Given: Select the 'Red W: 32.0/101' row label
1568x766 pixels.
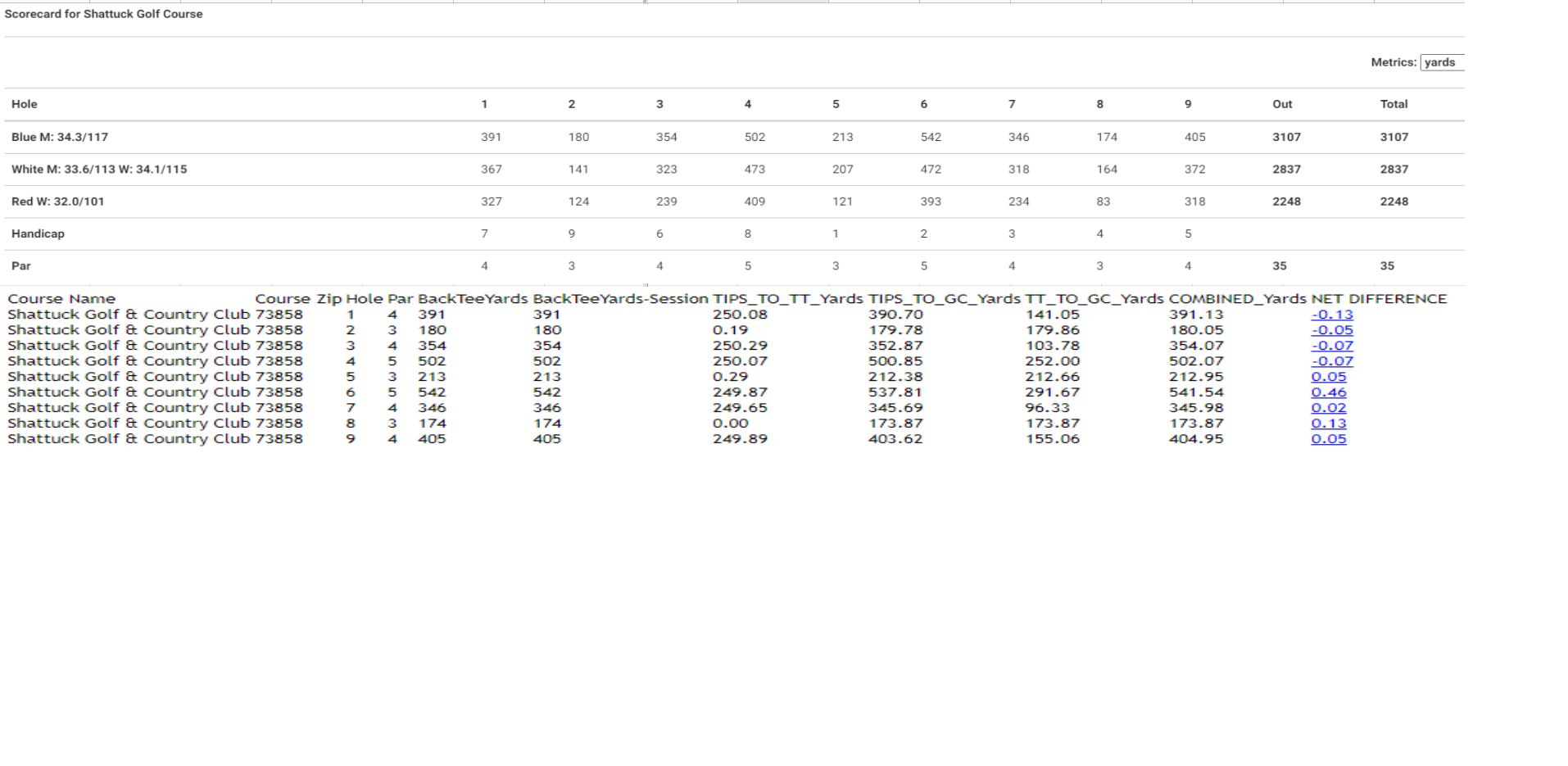Looking at the screenshot, I should pos(57,202).
